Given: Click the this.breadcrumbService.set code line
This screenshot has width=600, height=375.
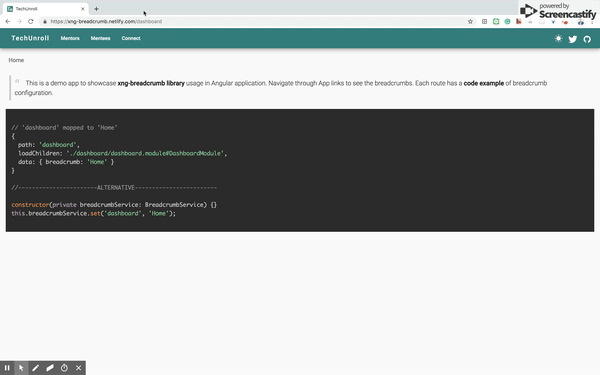Looking at the screenshot, I should tap(93, 214).
